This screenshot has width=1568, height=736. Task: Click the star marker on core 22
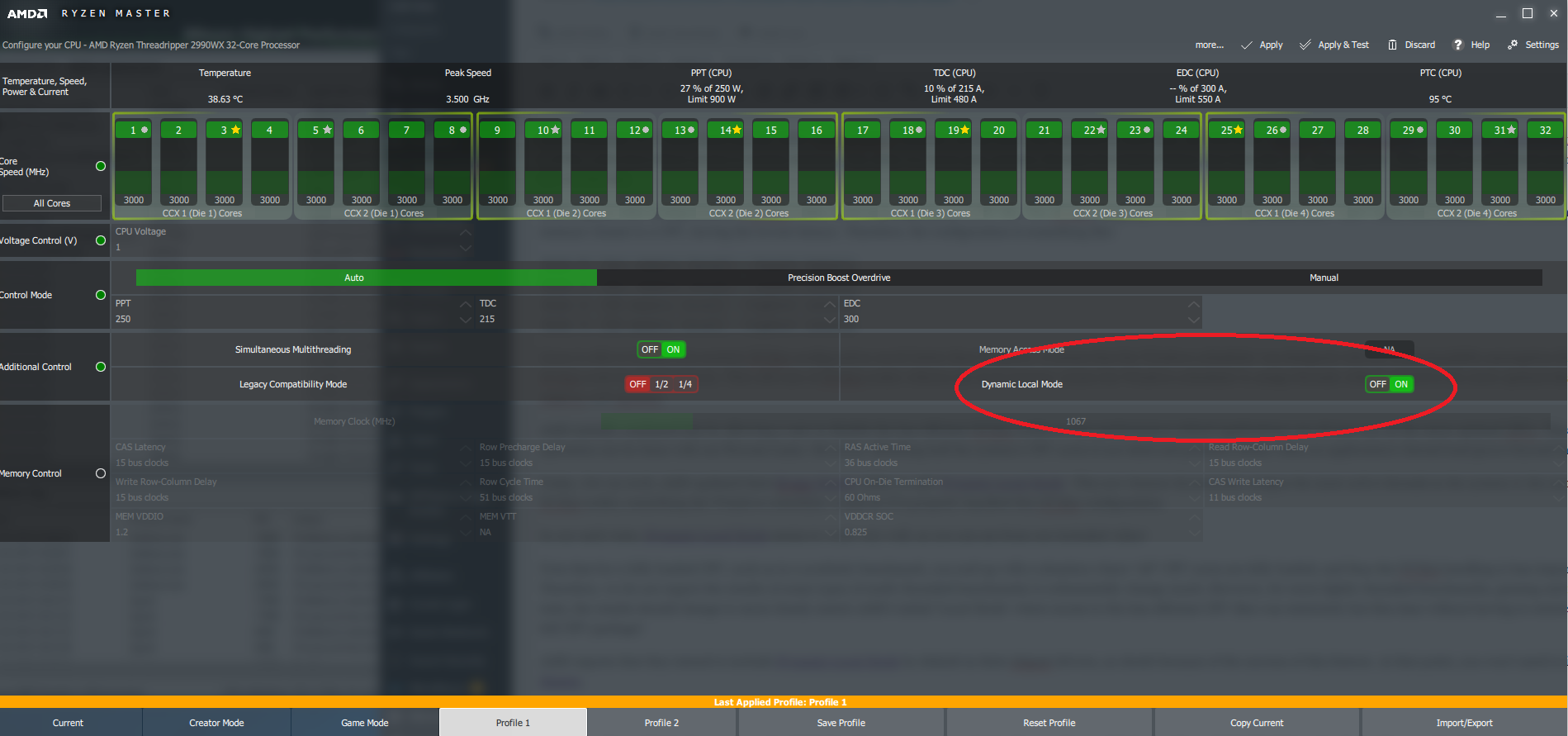coord(1101,130)
